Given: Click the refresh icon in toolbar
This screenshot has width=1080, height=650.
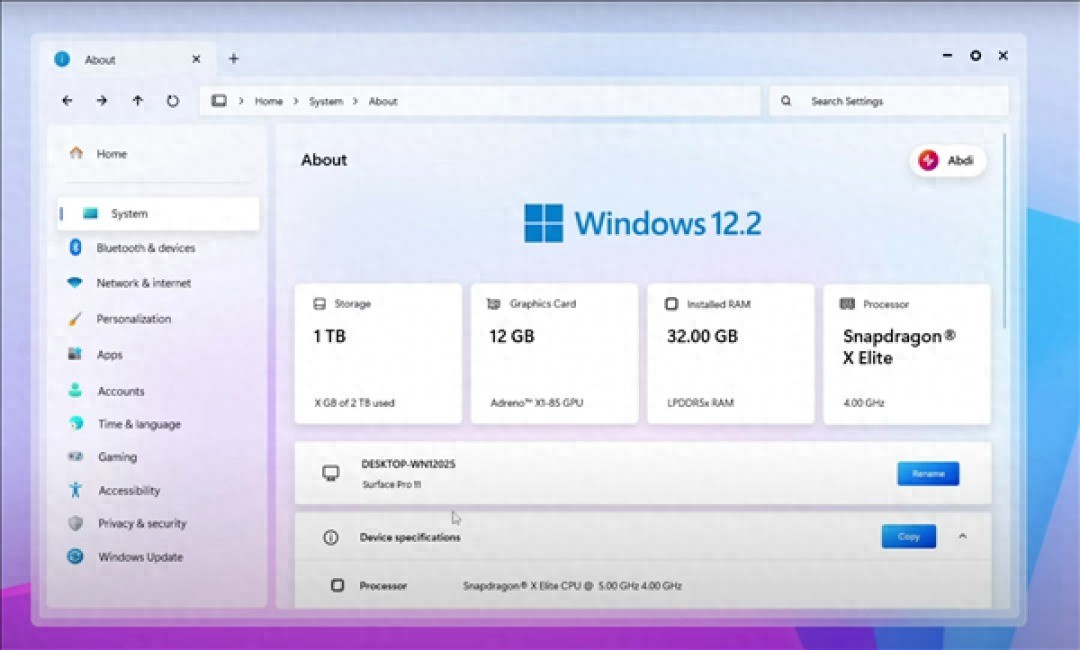Looking at the screenshot, I should point(173,101).
